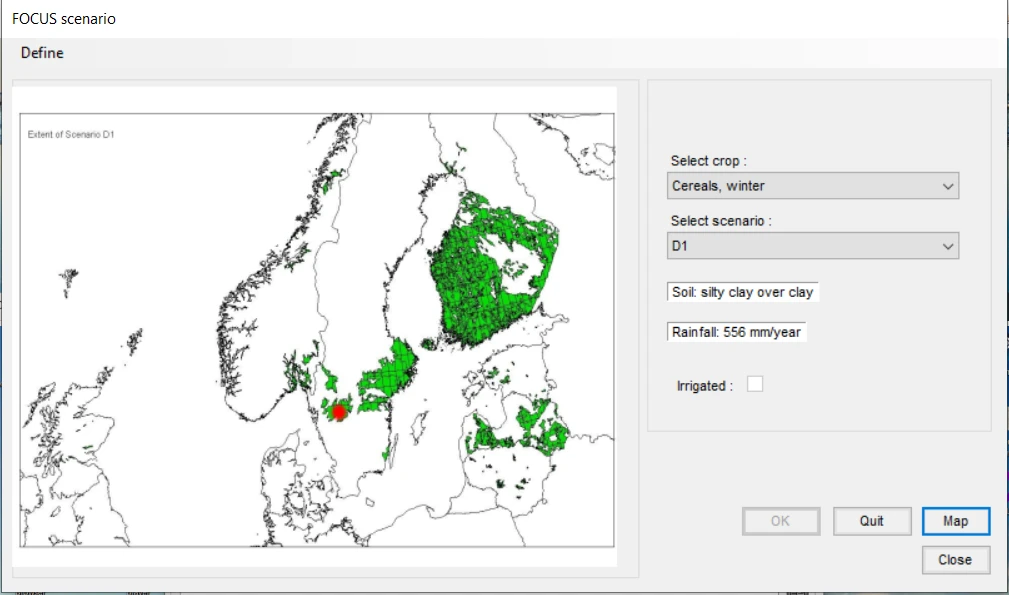Expand the Select scenario dropdown arrow
Screen dimensions: 1009x595
click(x=946, y=246)
